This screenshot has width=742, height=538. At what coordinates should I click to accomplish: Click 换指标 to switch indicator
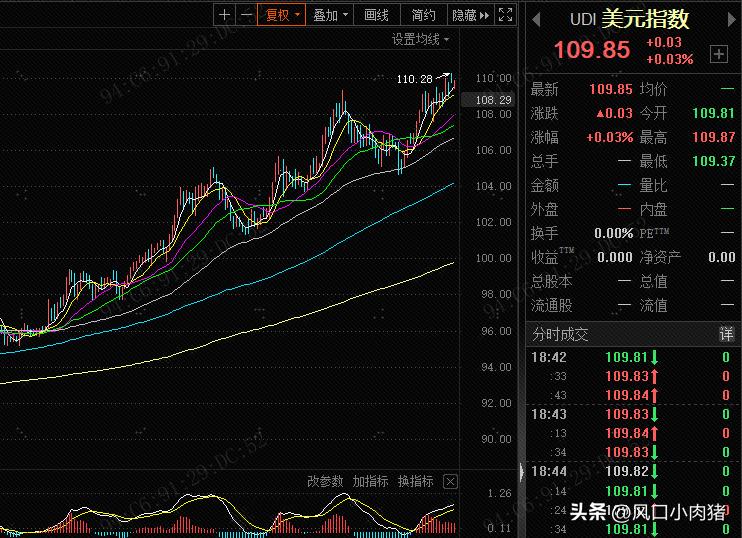point(415,482)
